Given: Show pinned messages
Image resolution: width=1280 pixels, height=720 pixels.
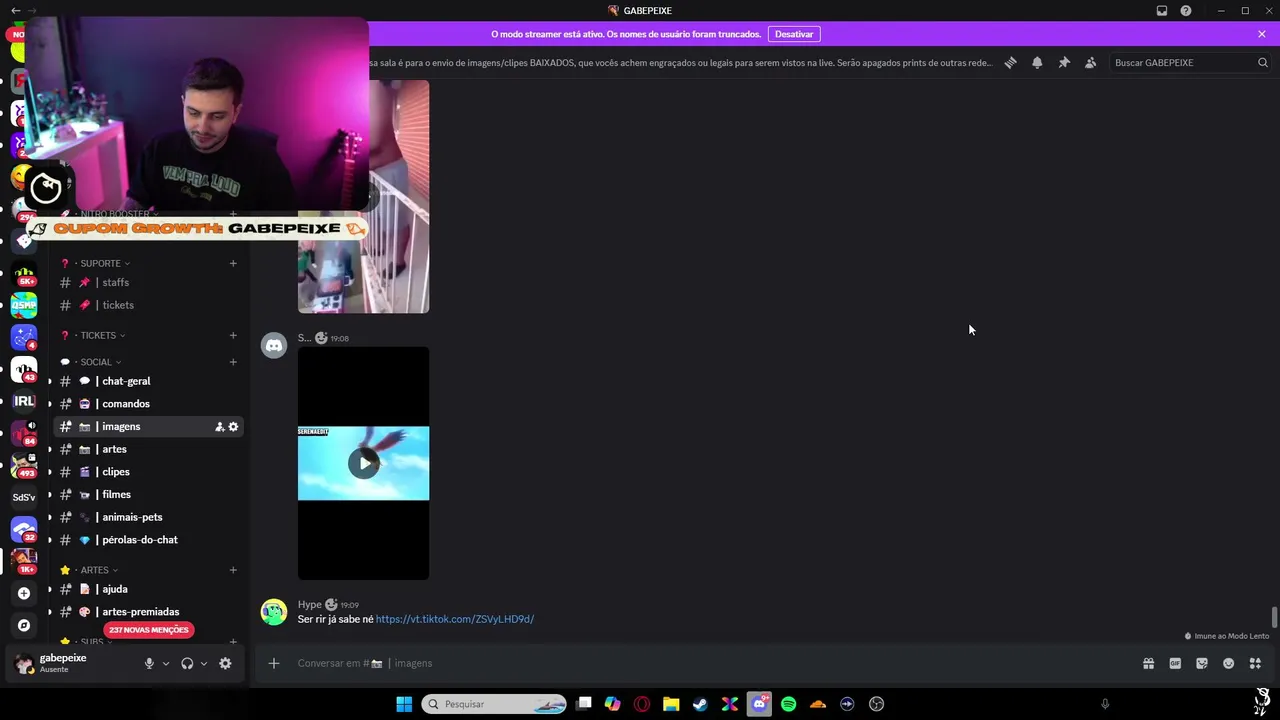Looking at the screenshot, I should (x=1064, y=62).
